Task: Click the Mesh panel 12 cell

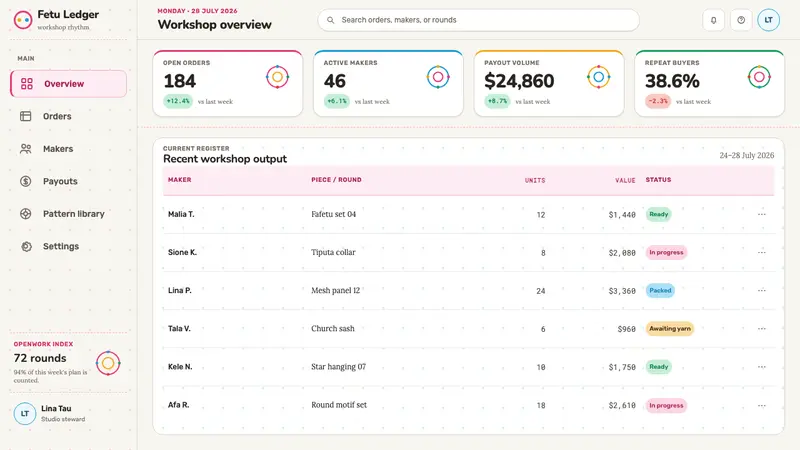Action: coord(336,290)
